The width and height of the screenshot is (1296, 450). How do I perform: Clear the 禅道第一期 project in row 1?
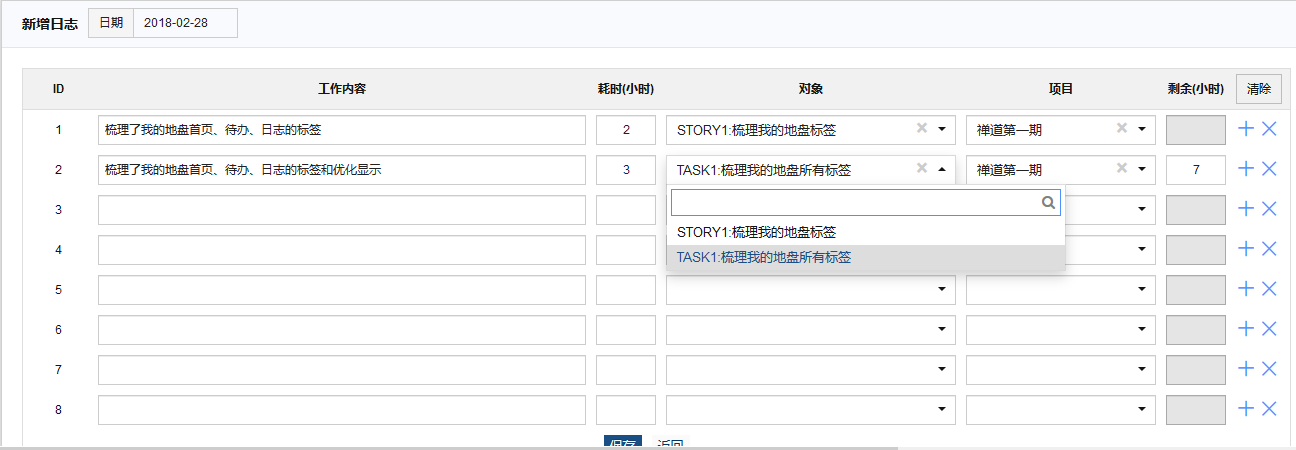click(1122, 128)
